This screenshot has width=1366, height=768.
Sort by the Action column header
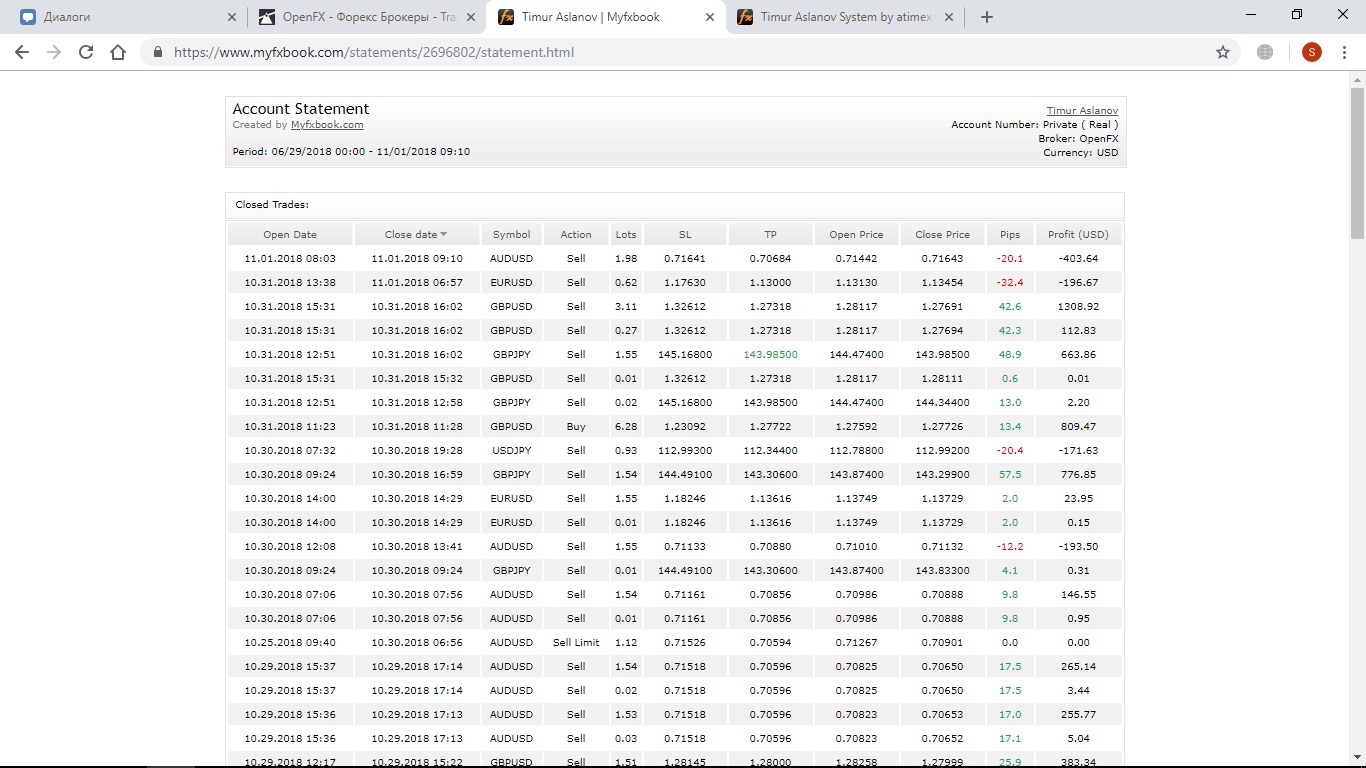[x=576, y=234]
